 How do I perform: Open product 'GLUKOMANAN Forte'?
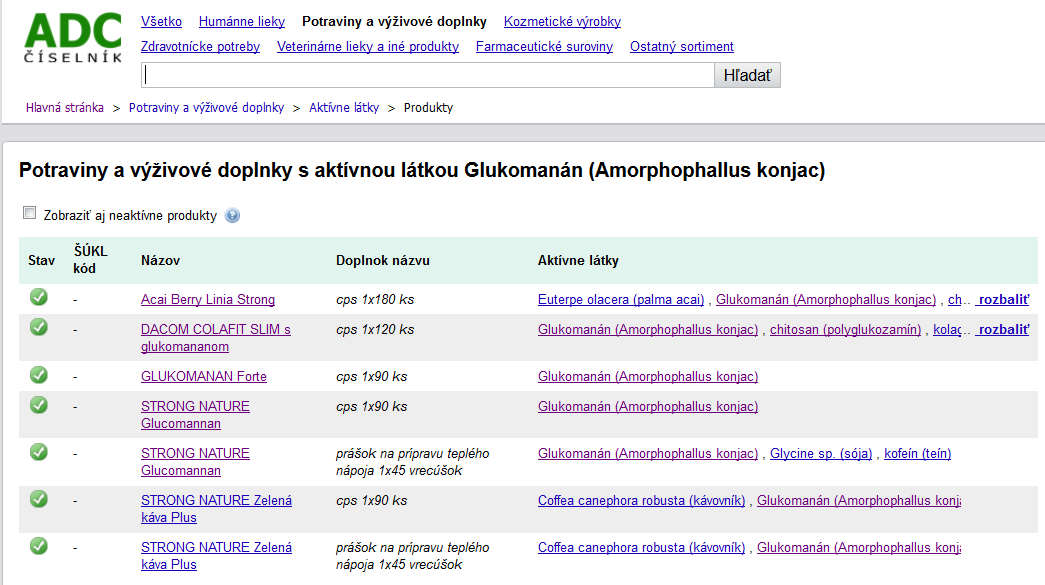[x=204, y=376]
